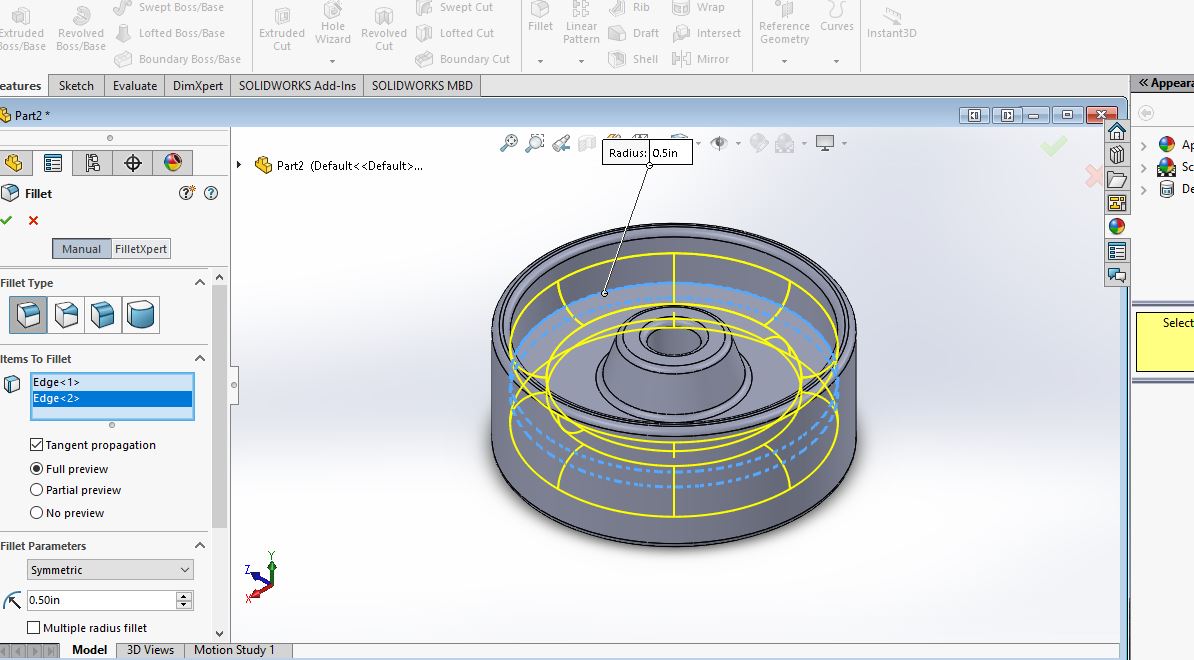Click the View Settings monitor icon
1194x660 pixels.
pos(825,142)
